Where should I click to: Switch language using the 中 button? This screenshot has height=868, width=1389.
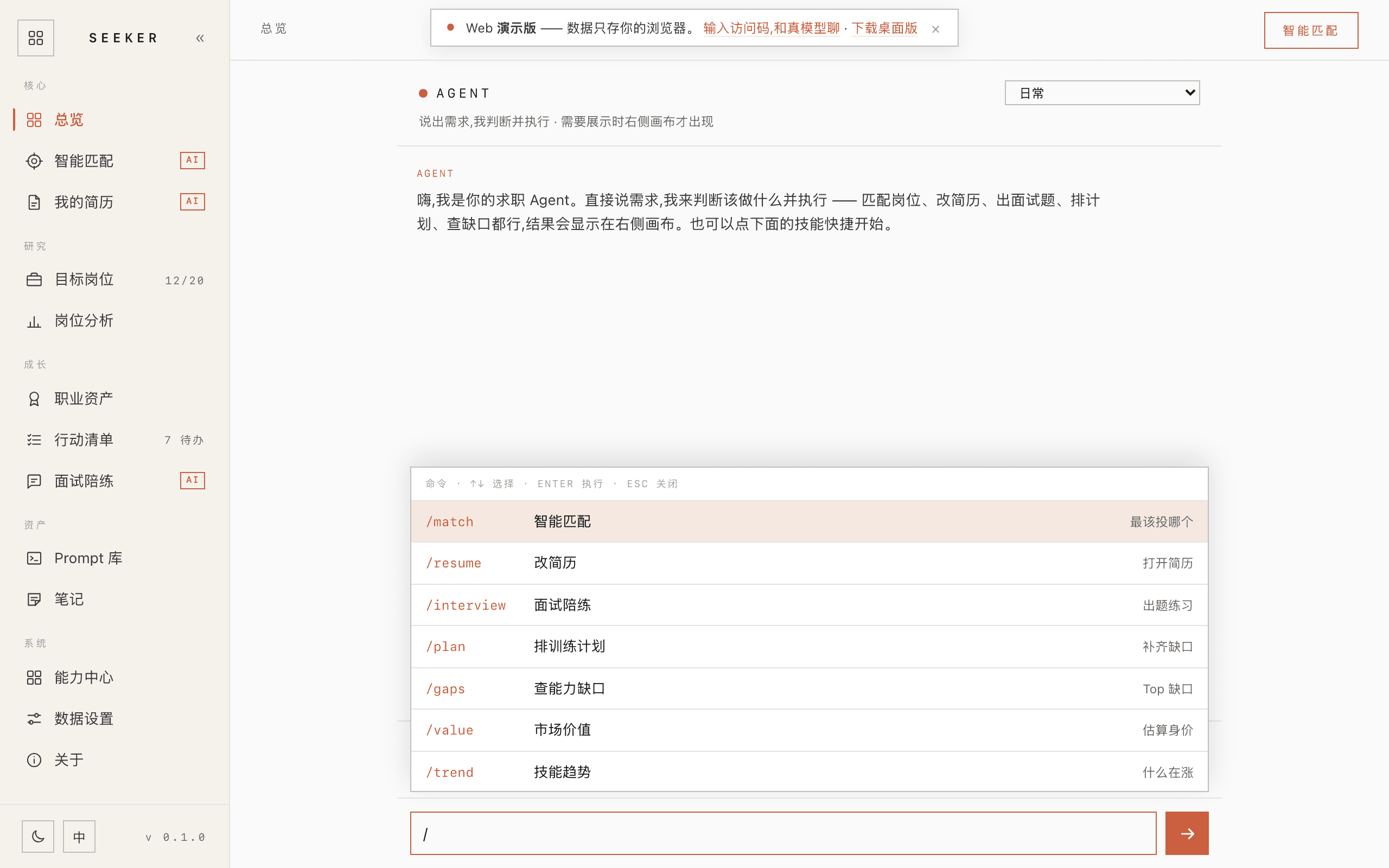pyautogui.click(x=79, y=837)
